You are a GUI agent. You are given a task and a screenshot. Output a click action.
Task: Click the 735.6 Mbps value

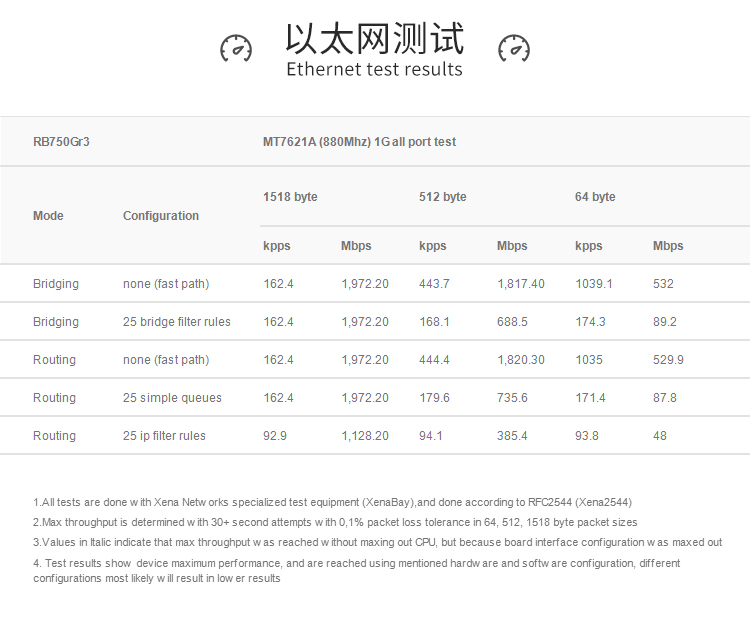512,398
